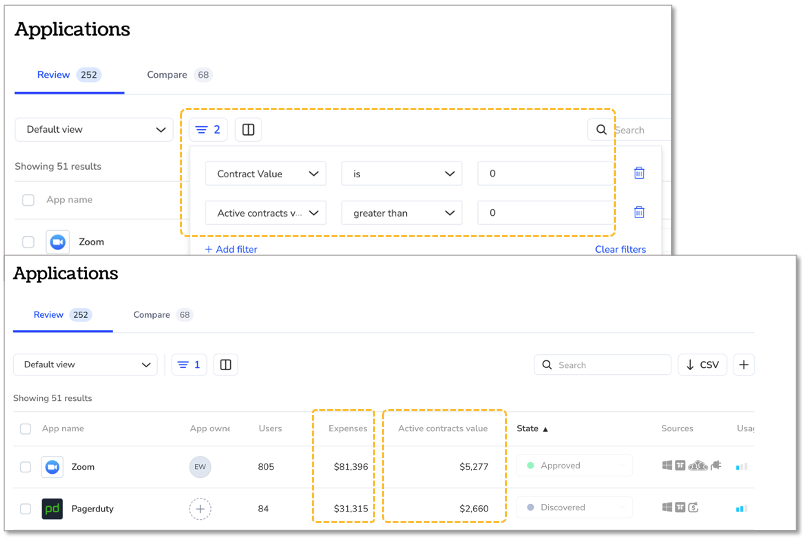Click add plus button beside CSV
802x538 pixels.
[744, 365]
